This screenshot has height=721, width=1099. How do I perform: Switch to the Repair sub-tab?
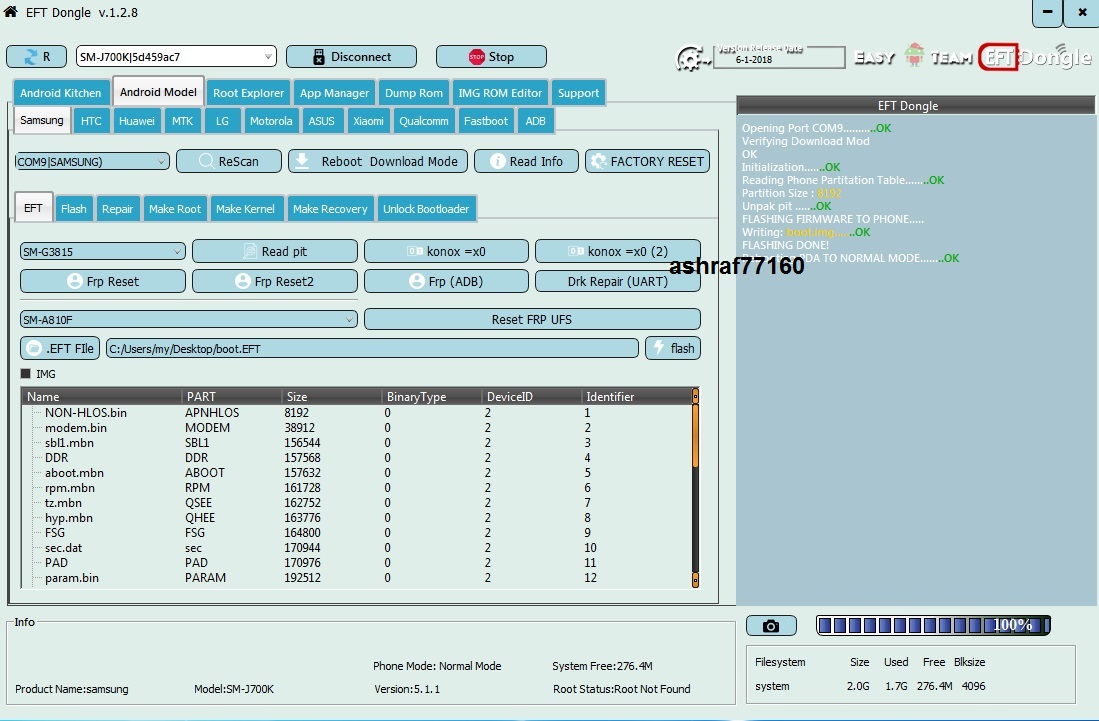[x=117, y=209]
